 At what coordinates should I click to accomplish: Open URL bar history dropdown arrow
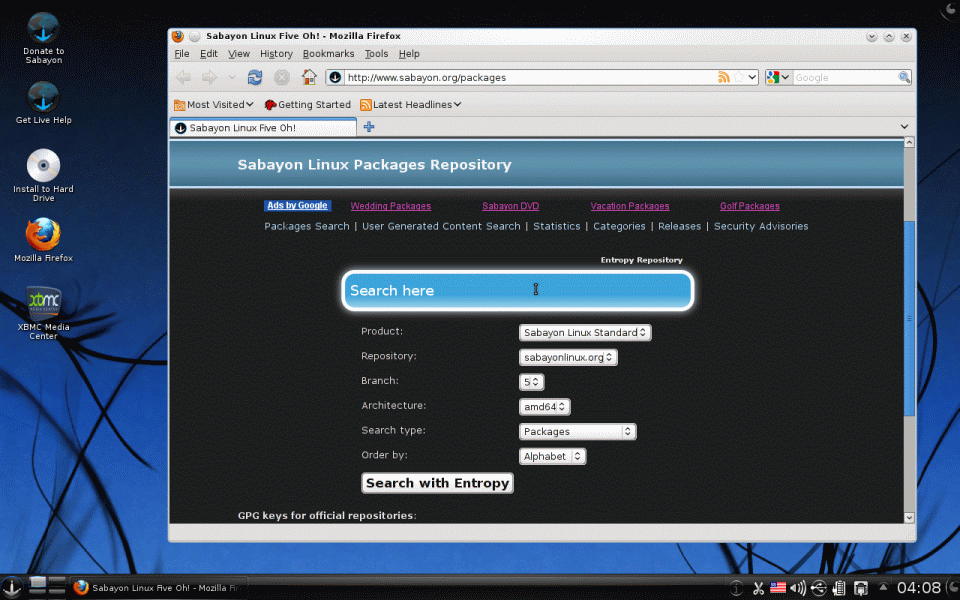(x=752, y=77)
